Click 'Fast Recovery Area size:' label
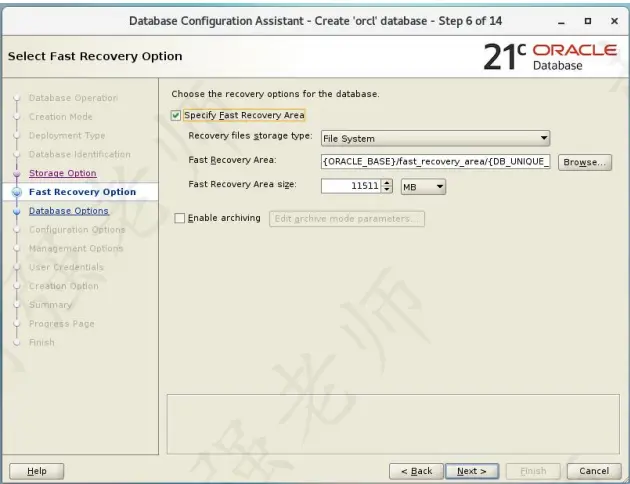The height and width of the screenshot is (484, 630). tap(242, 184)
